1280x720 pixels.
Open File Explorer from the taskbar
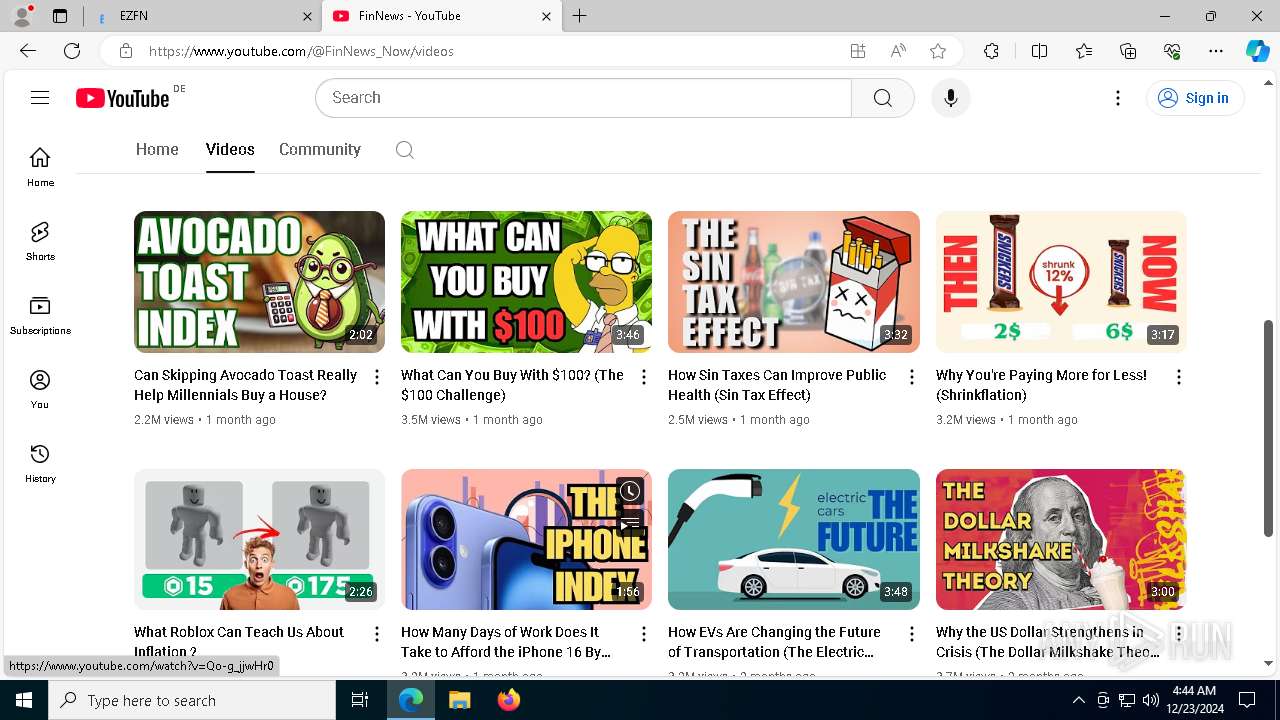[459, 700]
